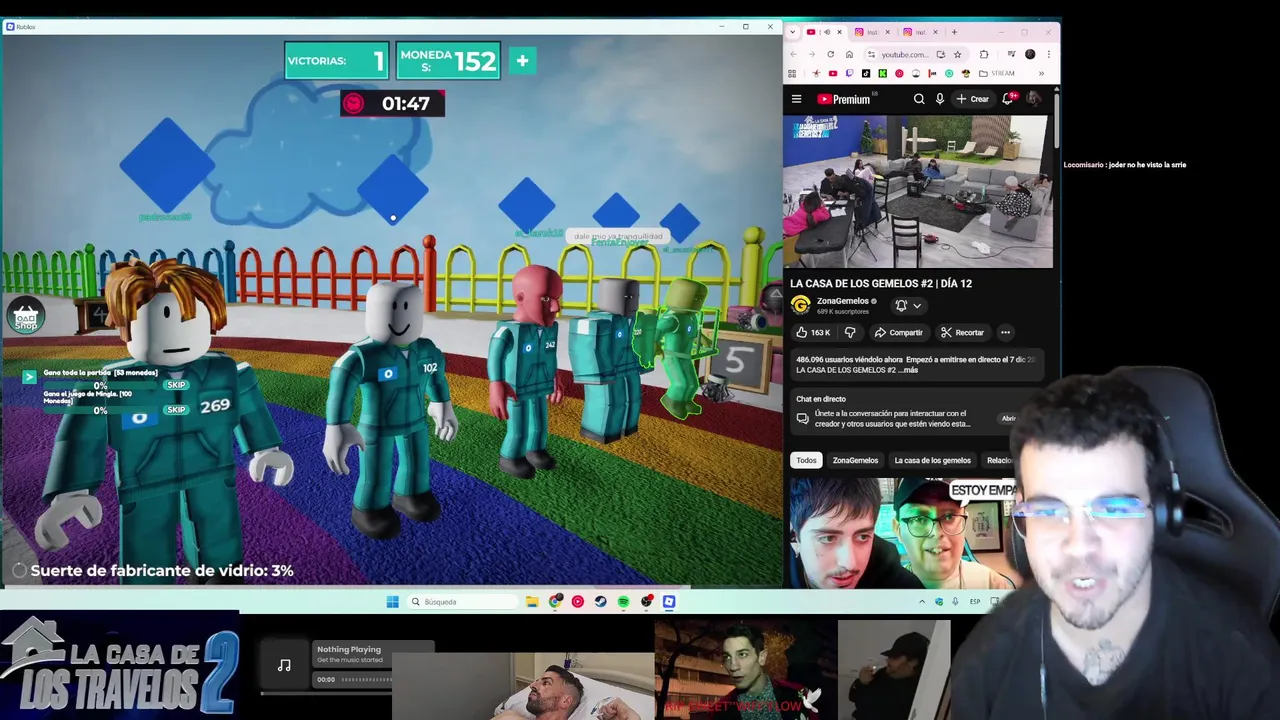The width and height of the screenshot is (1280, 720).
Task: Open site settings icon in address bar
Action: (x=871, y=54)
